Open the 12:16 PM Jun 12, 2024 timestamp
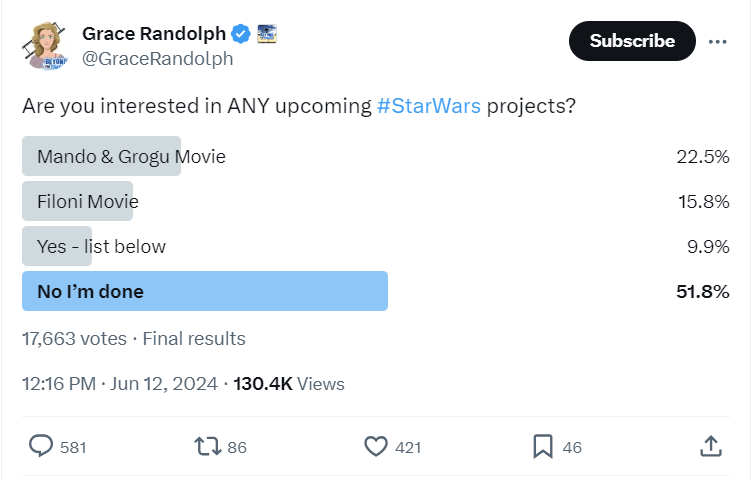754x480 pixels. (122, 383)
